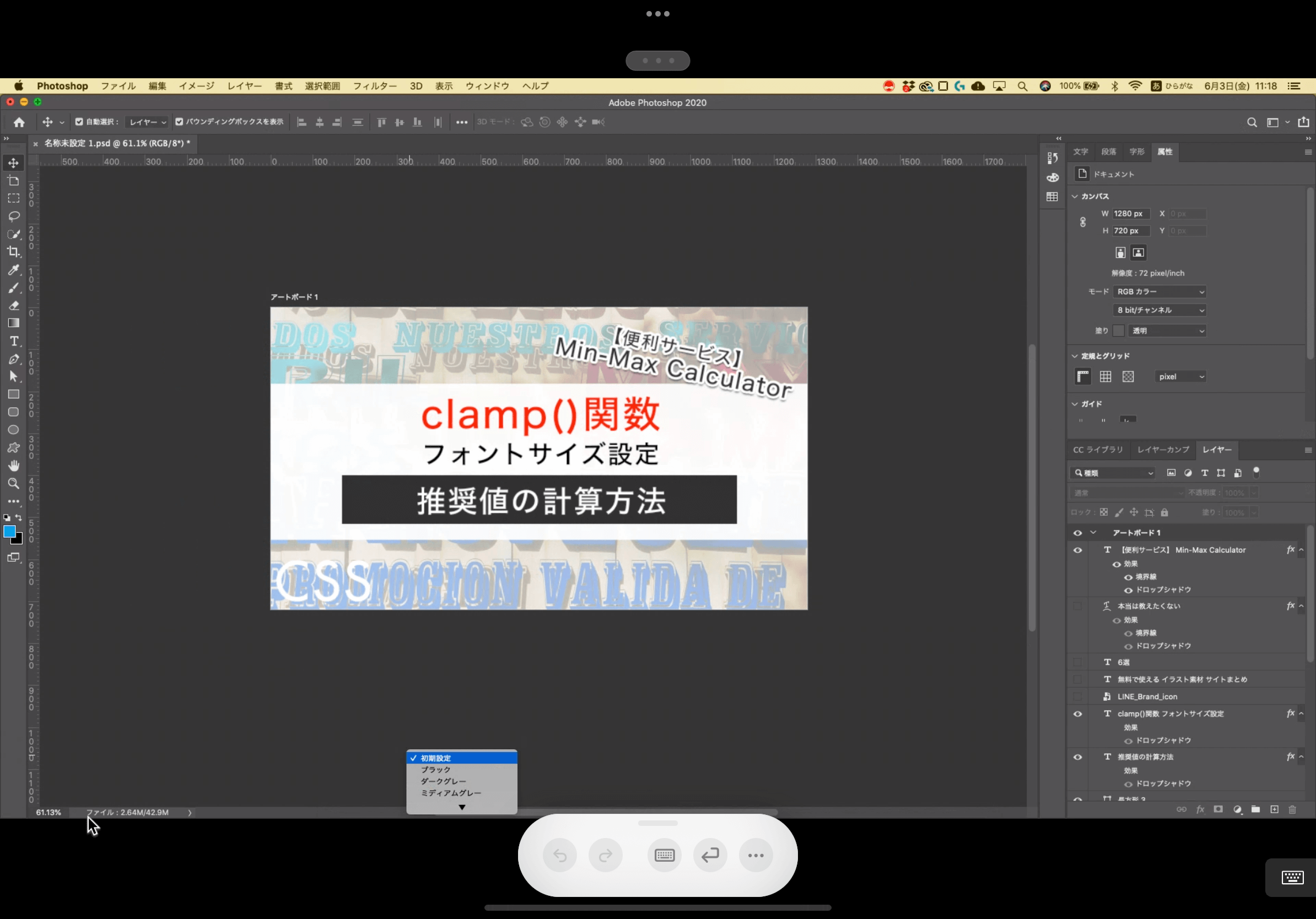The width and height of the screenshot is (1316, 919).
Task: Select the Crop tool
Action: click(14, 252)
